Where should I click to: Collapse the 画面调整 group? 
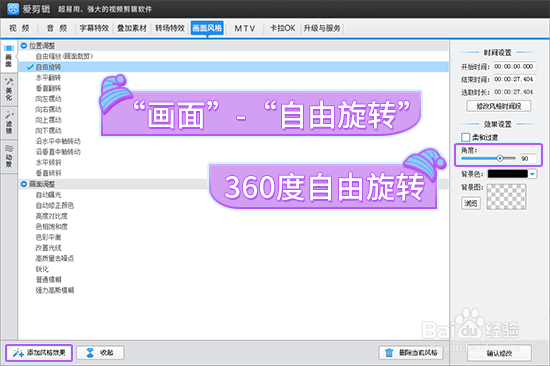[24, 184]
